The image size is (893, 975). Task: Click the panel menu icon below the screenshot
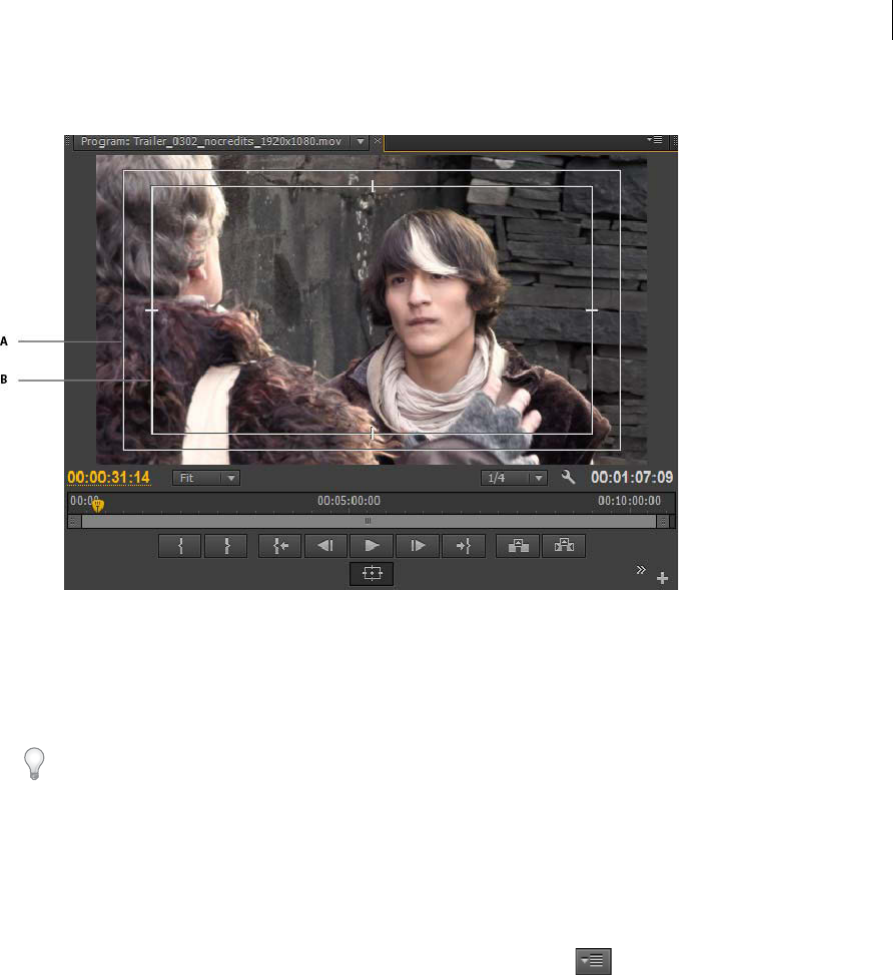[x=593, y=961]
